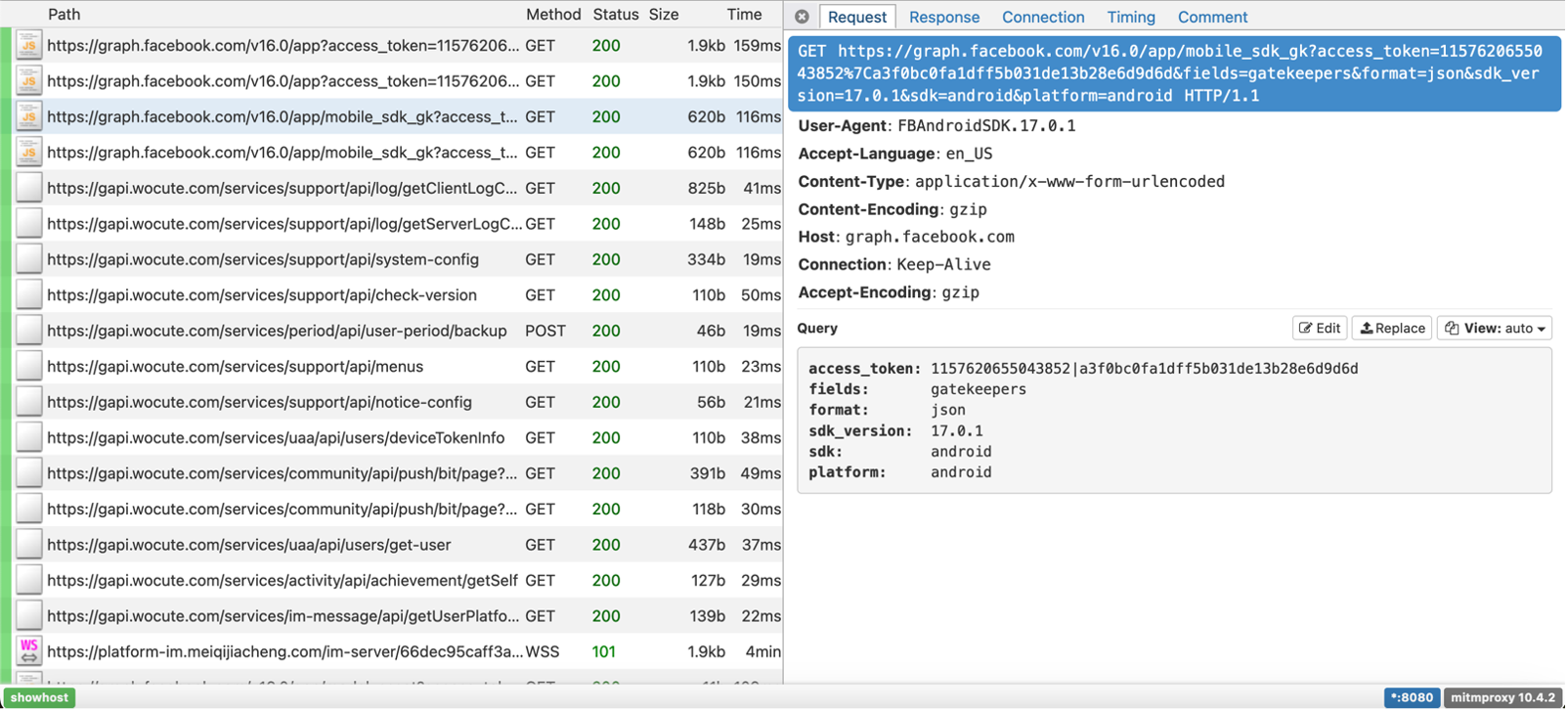Image resolution: width=1568 pixels, height=711 pixels.
Task: Sort flows by the Time column header
Action: point(744,15)
